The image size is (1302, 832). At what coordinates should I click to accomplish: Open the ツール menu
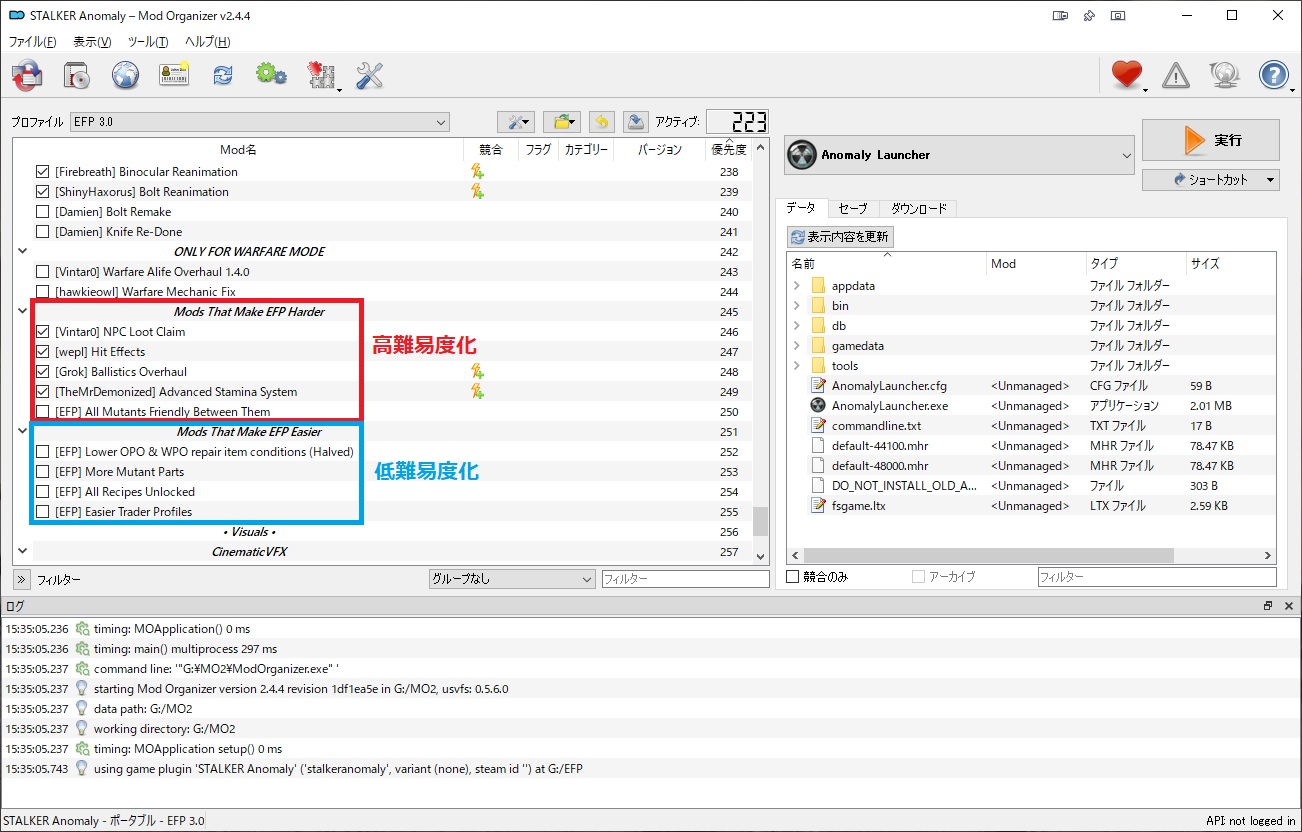148,42
